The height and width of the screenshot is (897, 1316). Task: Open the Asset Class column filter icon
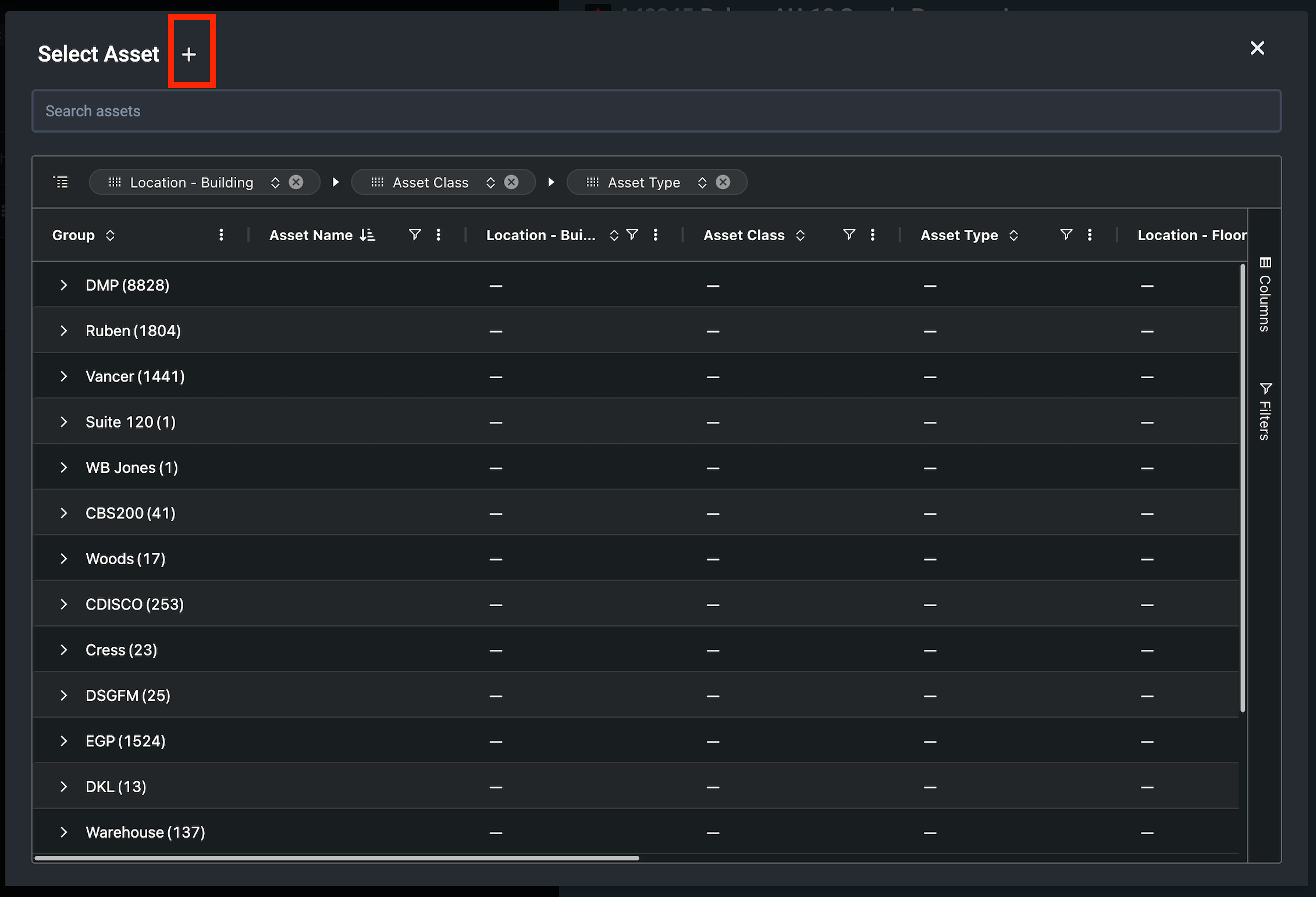pos(849,234)
